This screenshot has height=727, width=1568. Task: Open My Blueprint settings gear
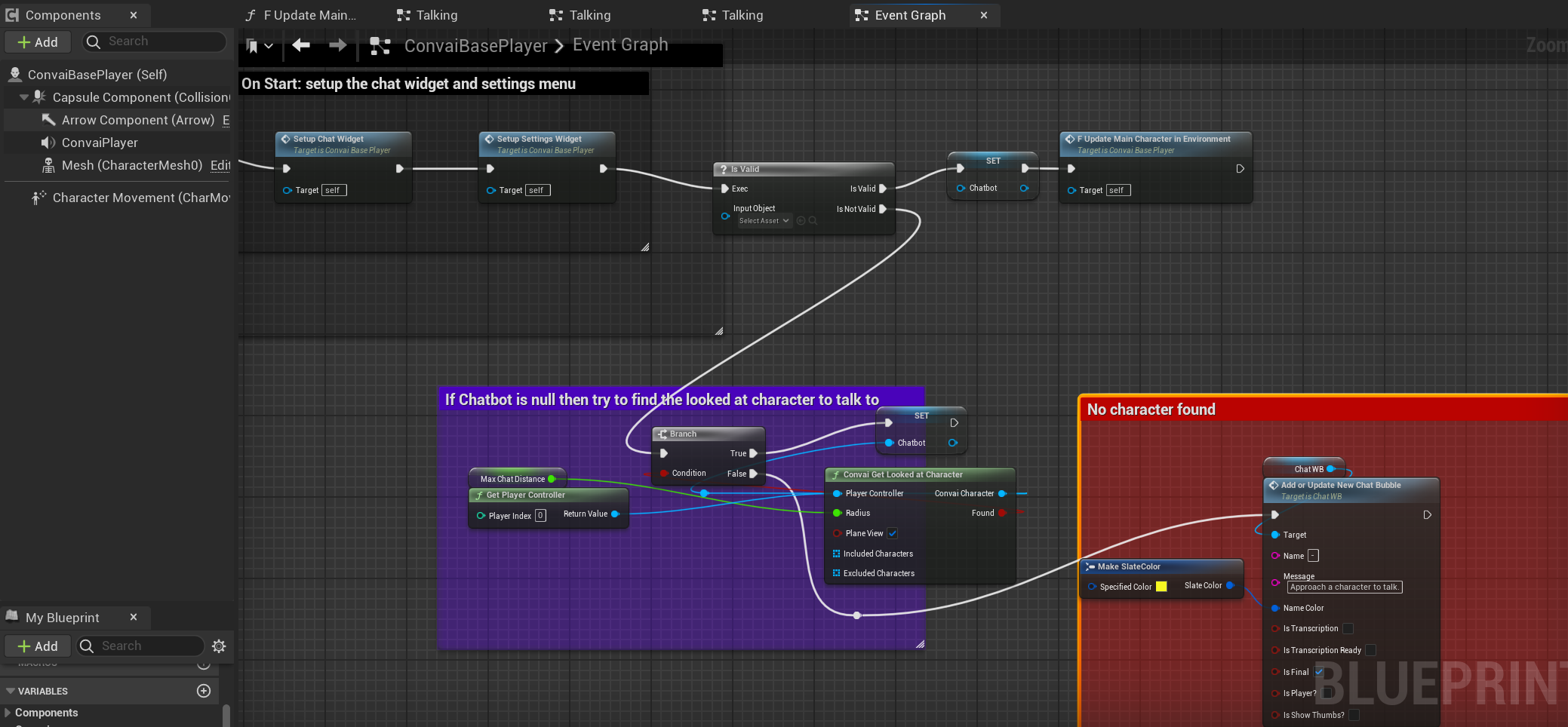click(x=219, y=646)
